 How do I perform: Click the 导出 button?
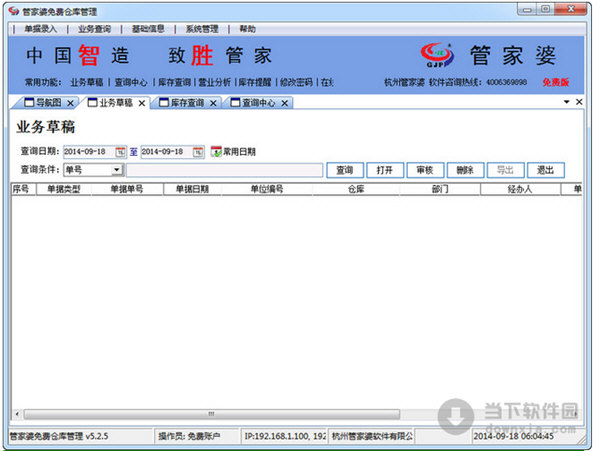pos(505,170)
